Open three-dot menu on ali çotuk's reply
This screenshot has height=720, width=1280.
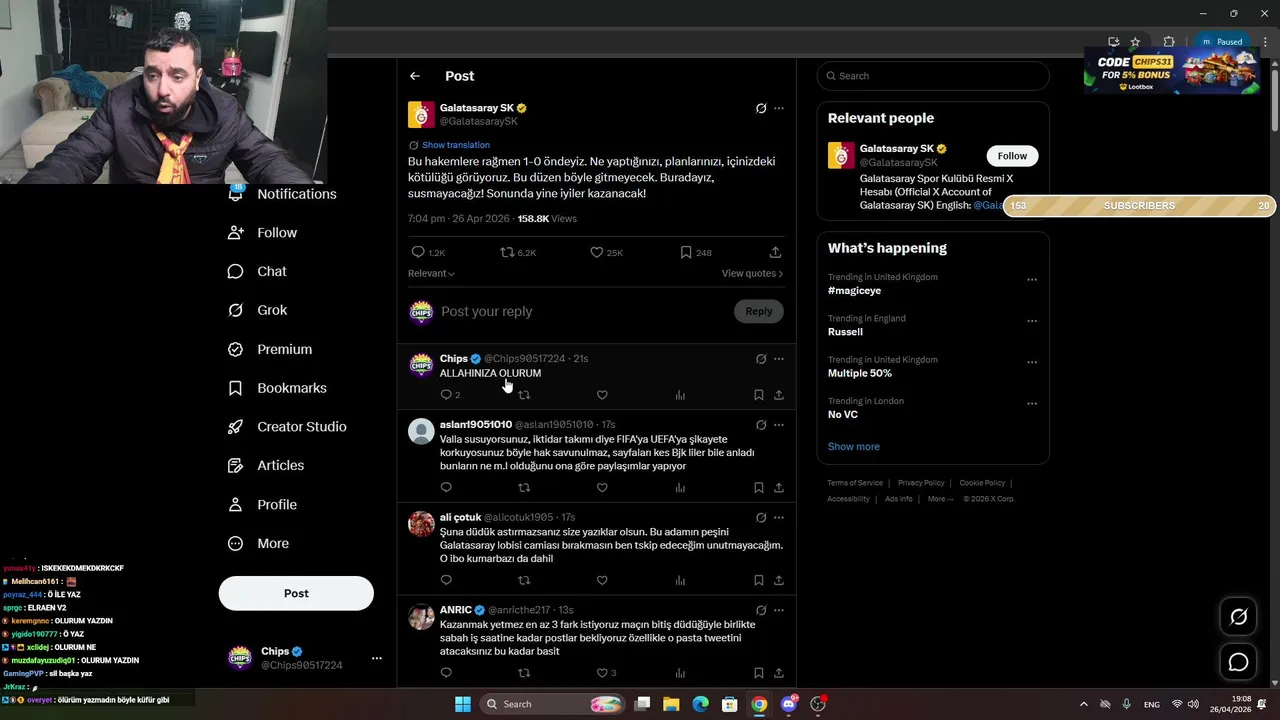click(779, 518)
